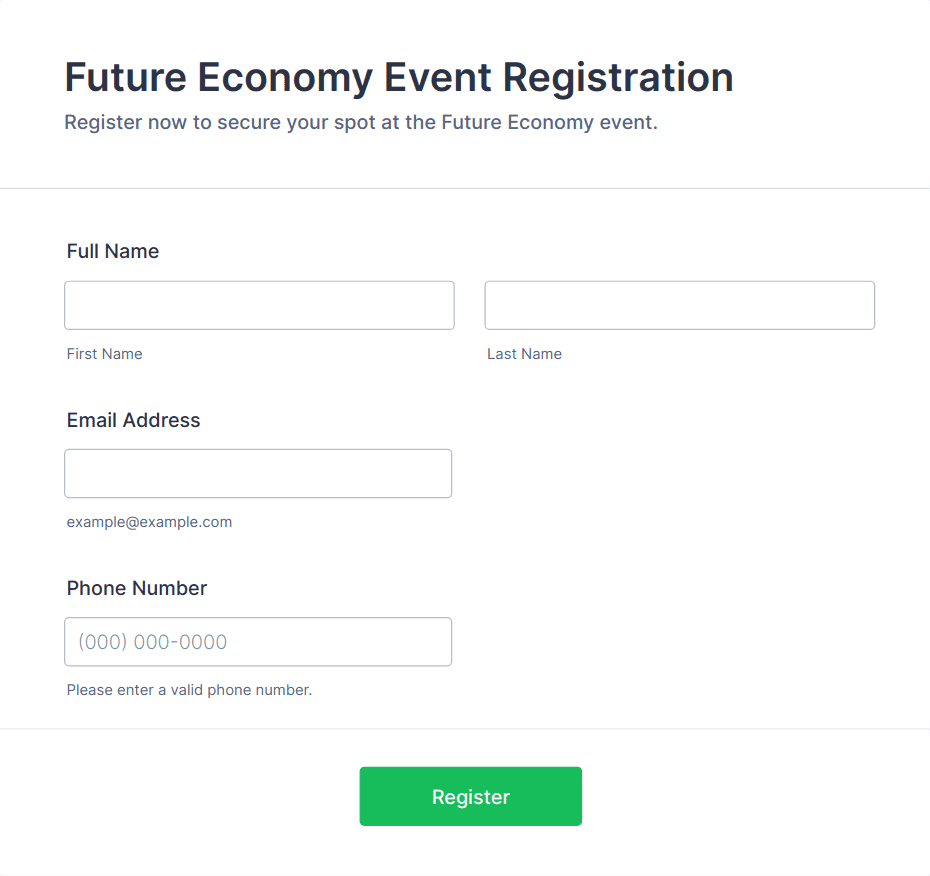Click the Phone Number field label
Screen dimensions: 930x876
pyautogui.click(x=137, y=588)
